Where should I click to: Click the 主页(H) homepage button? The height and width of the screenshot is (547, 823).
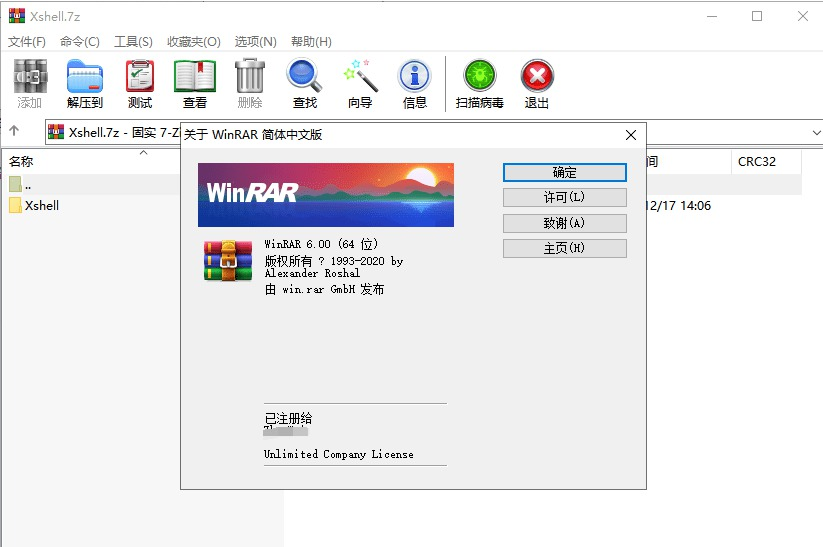point(565,248)
